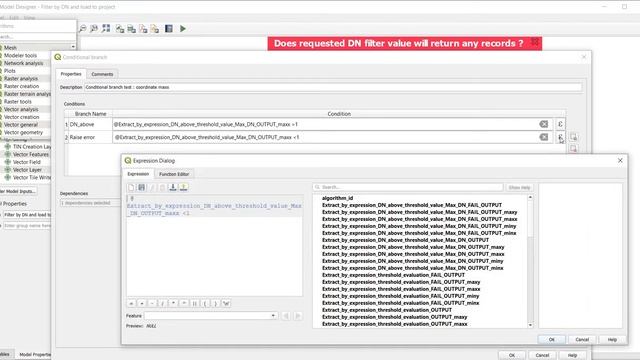Click the branch Description text field

tap(333, 87)
